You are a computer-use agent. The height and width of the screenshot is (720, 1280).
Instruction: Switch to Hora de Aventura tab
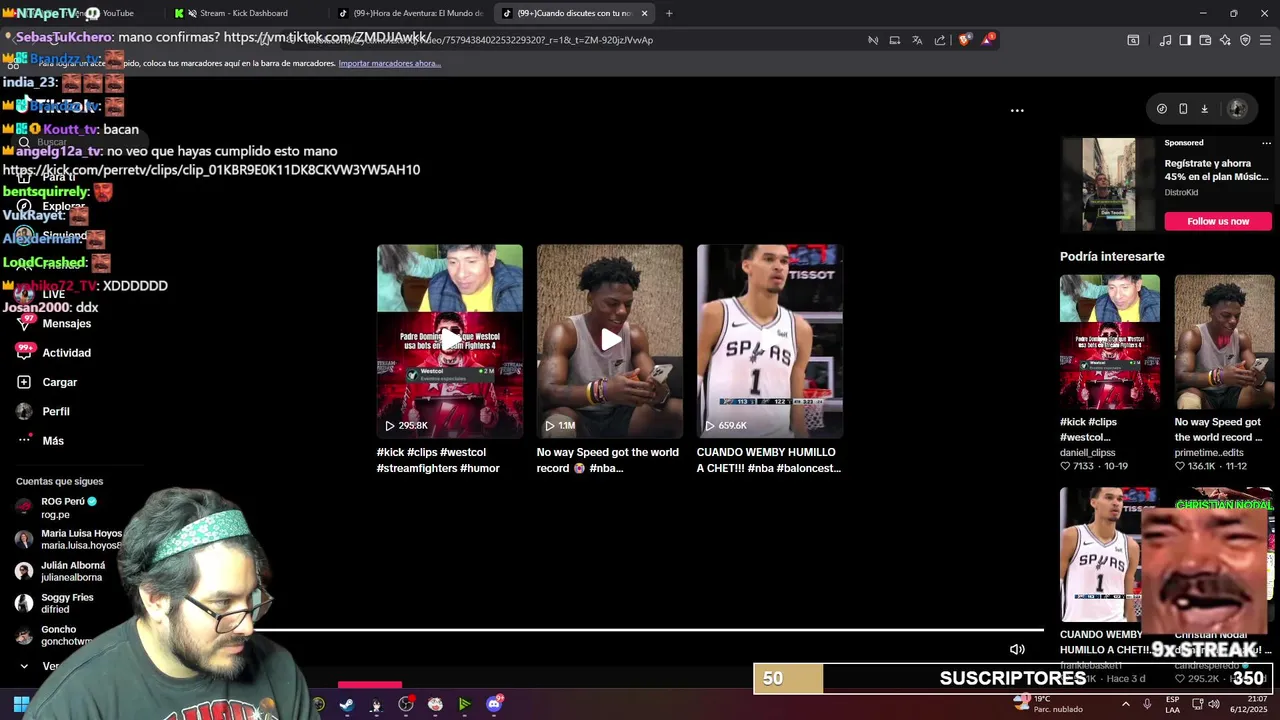(410, 13)
